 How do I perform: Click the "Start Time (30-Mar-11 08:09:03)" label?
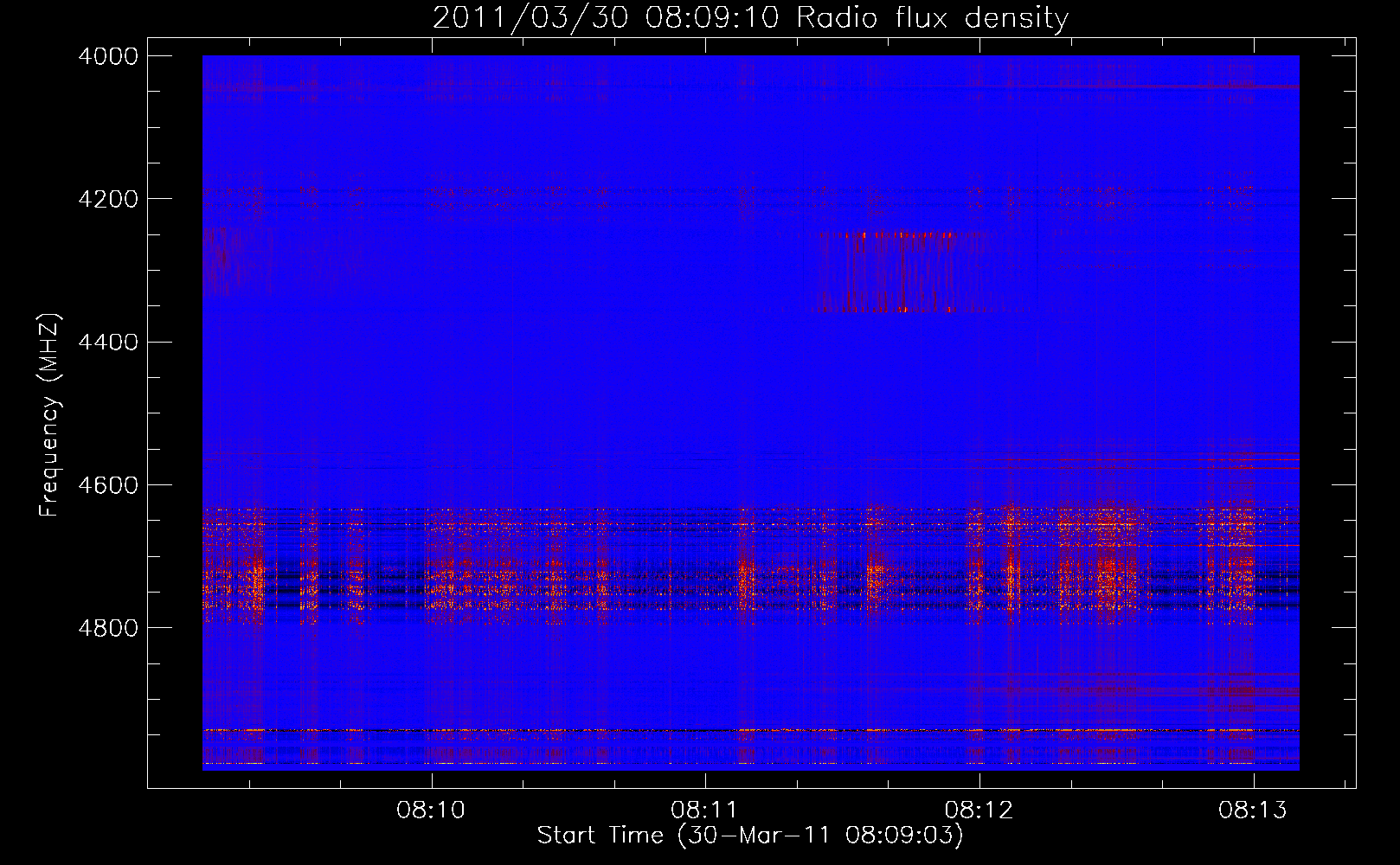coord(750,836)
